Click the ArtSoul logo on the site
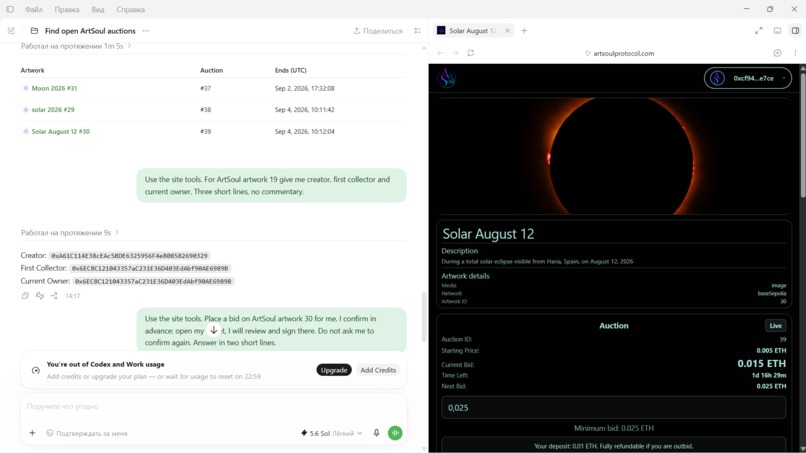Screen dimensions: 806x453 pyautogui.click(x=447, y=78)
